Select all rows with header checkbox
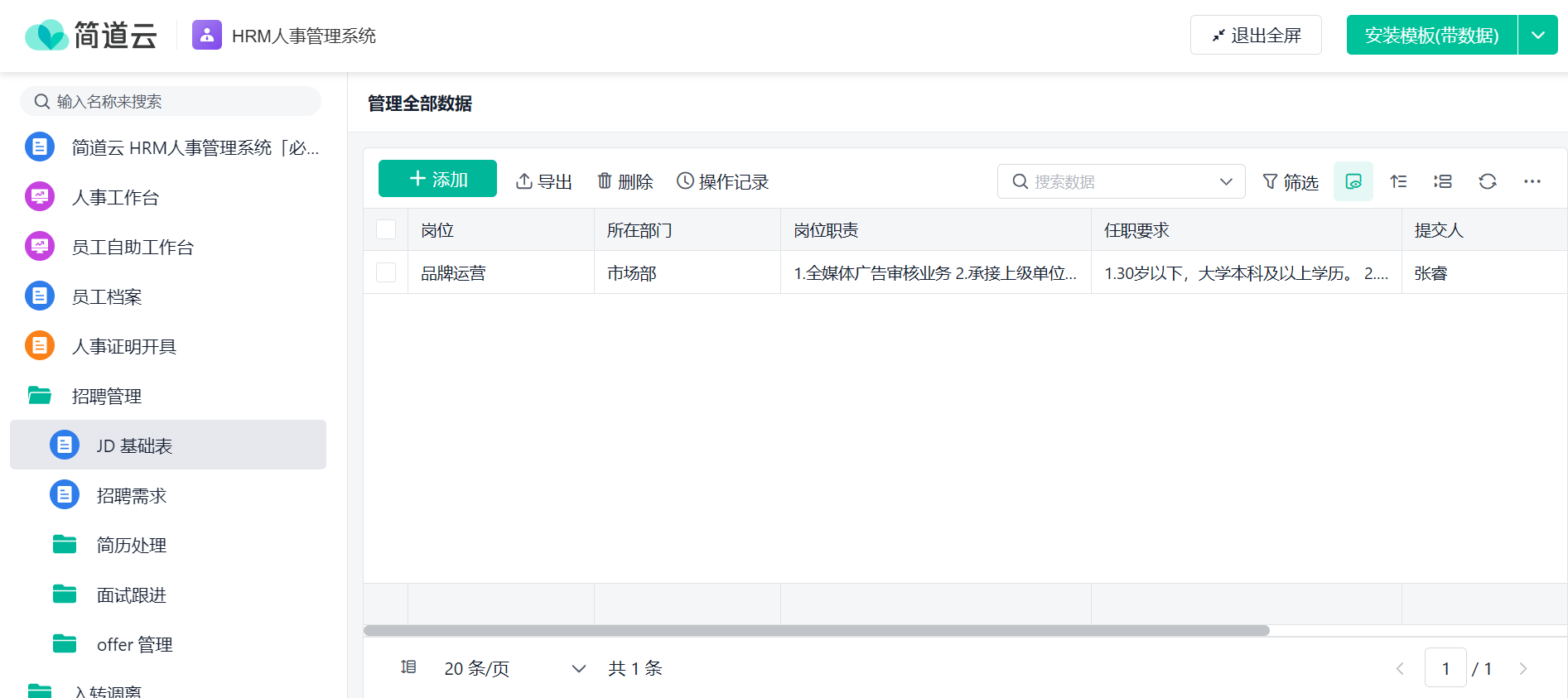Screen dimensions: 1568x698 tap(386, 229)
